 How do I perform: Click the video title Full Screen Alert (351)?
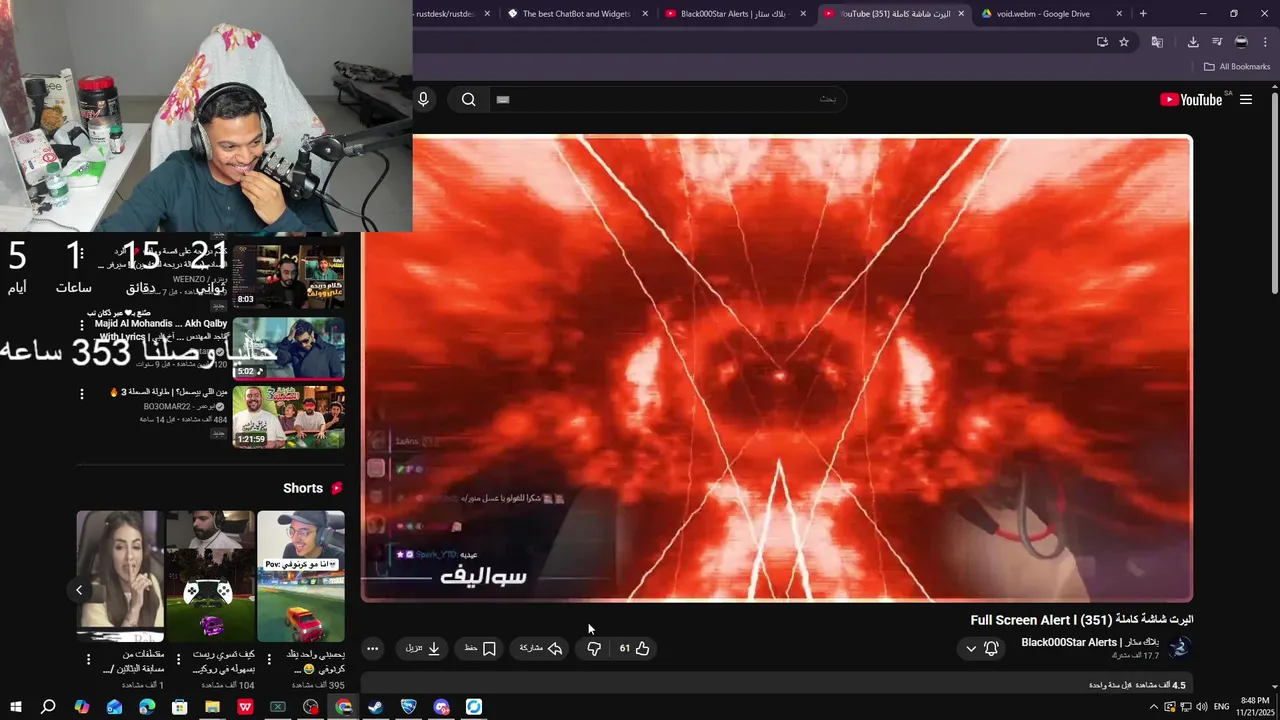click(1082, 620)
